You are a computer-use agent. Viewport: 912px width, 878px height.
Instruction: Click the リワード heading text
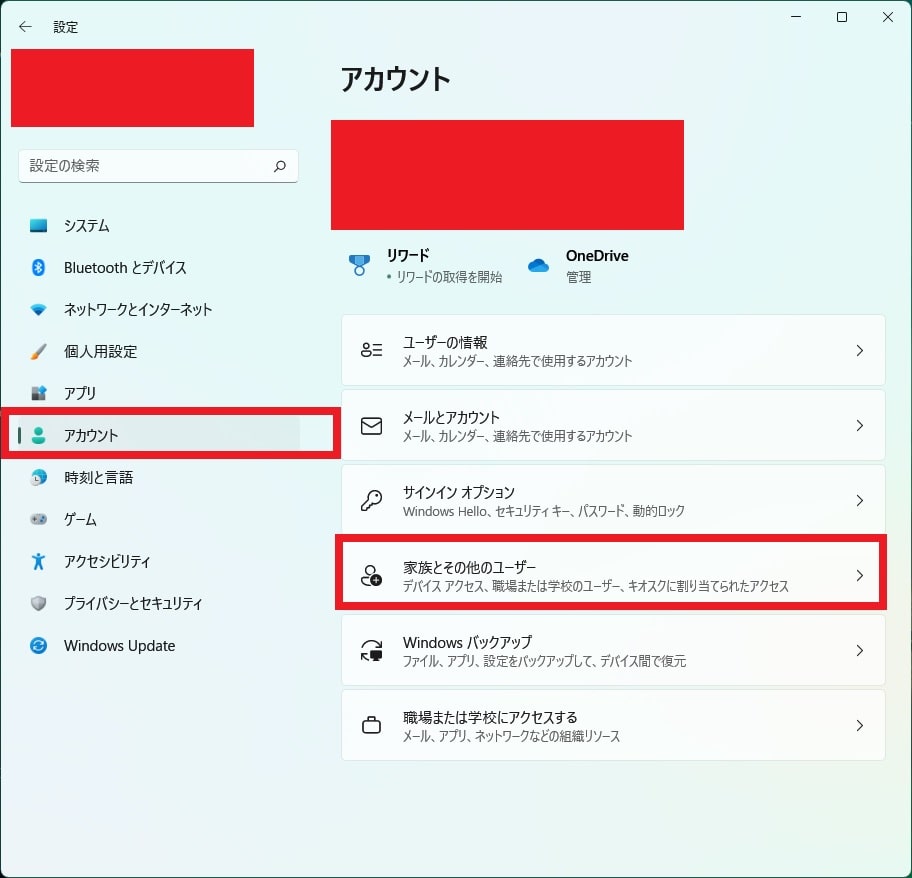(408, 255)
